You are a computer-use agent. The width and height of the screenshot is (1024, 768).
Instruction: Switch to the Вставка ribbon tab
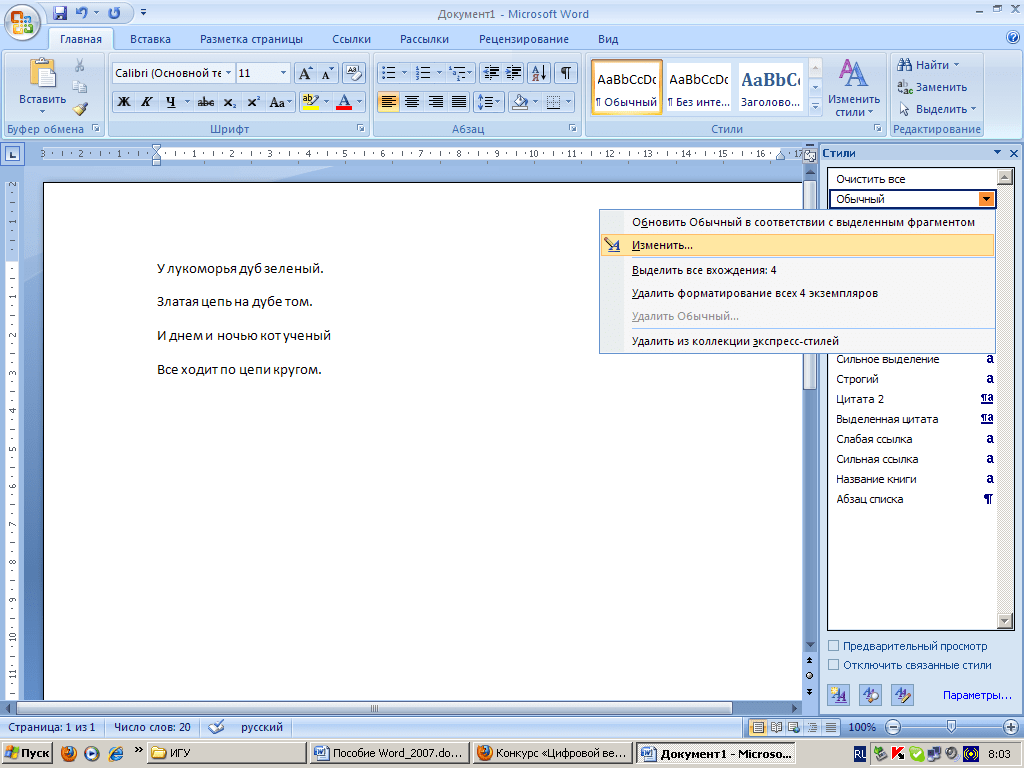(x=150, y=39)
